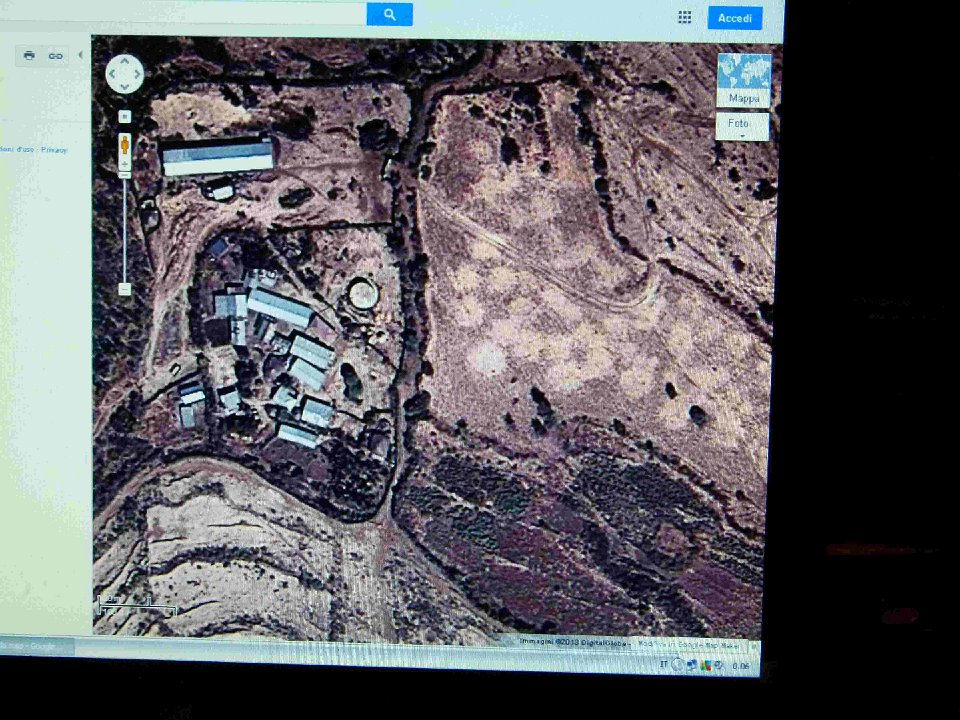Screen dimensions: 960x720
Task: Click the multicolored tray icon
Action: click(705, 666)
